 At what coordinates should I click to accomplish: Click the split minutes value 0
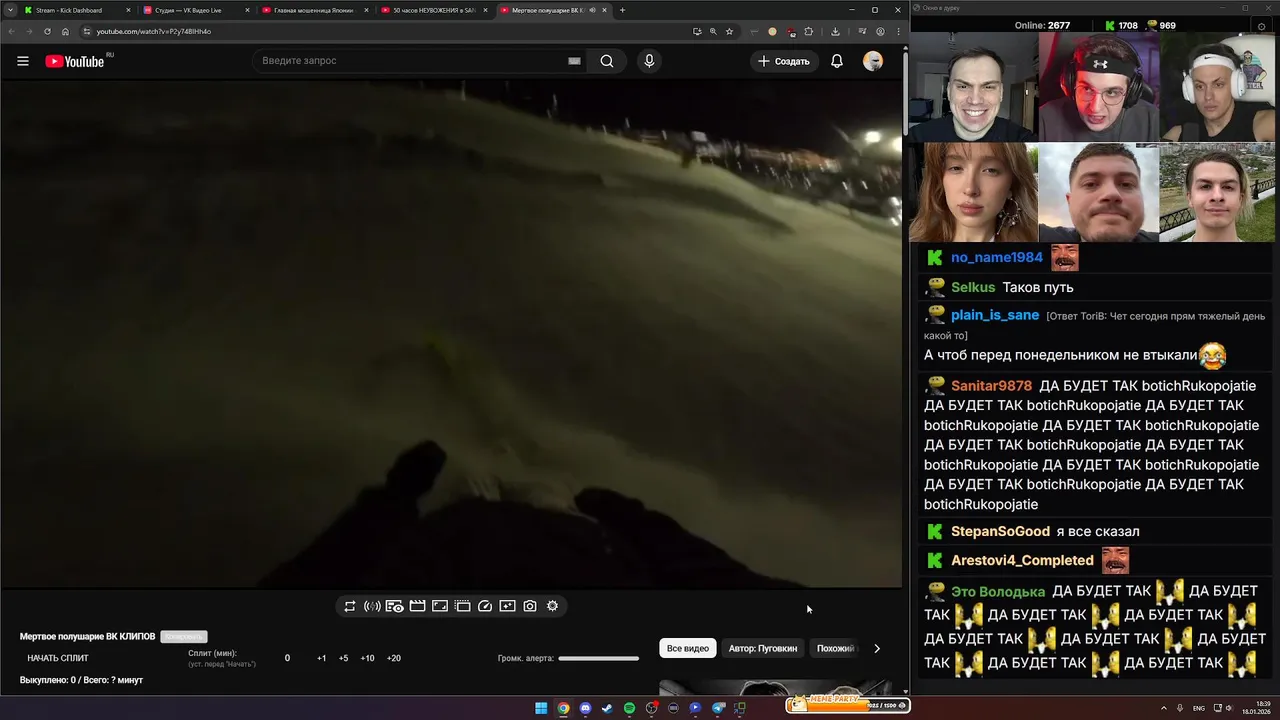[x=287, y=658]
